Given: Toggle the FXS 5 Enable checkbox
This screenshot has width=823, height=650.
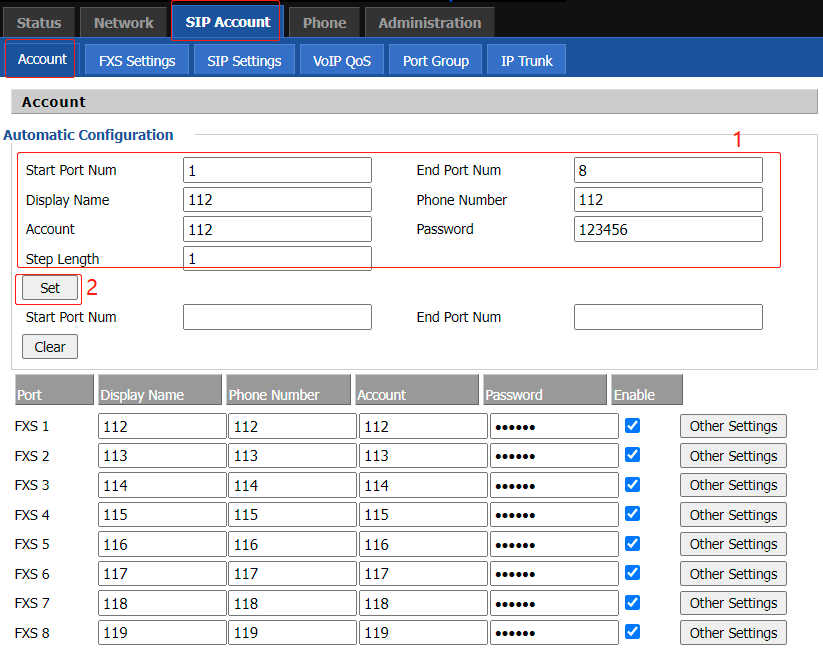Looking at the screenshot, I should click(632, 543).
